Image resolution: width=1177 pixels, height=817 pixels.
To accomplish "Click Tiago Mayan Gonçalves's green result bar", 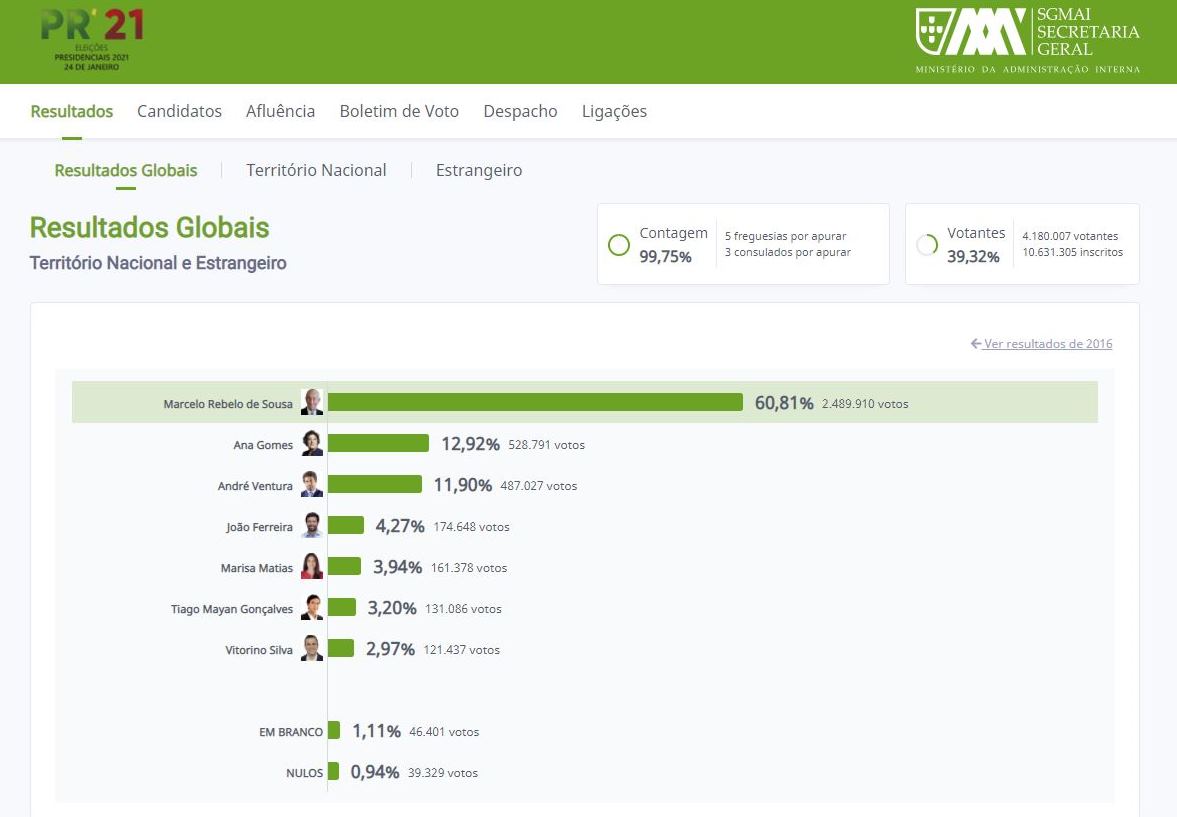I will tap(342, 607).
